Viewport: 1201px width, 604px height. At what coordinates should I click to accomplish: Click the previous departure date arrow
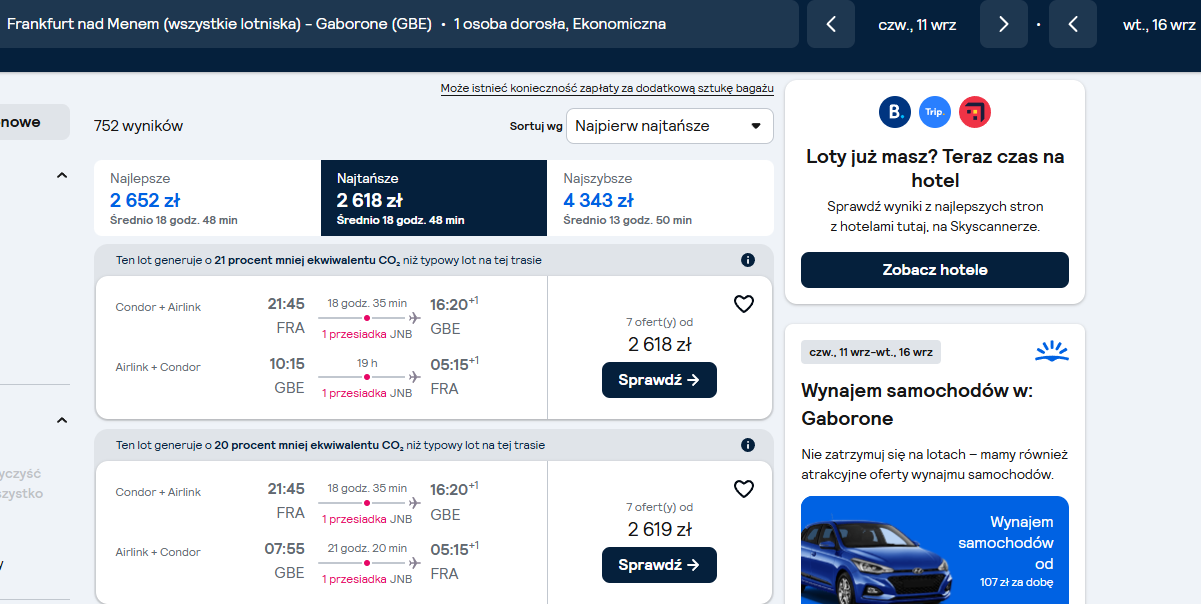(831, 24)
